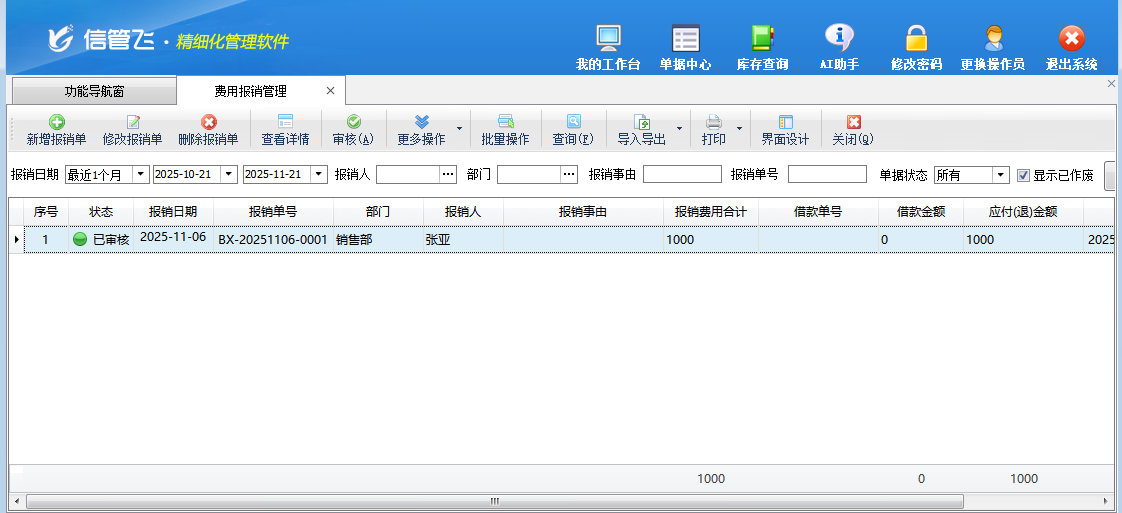The height and width of the screenshot is (513, 1122).
Task: Click the 报销事由 input field
Action: click(x=681, y=175)
